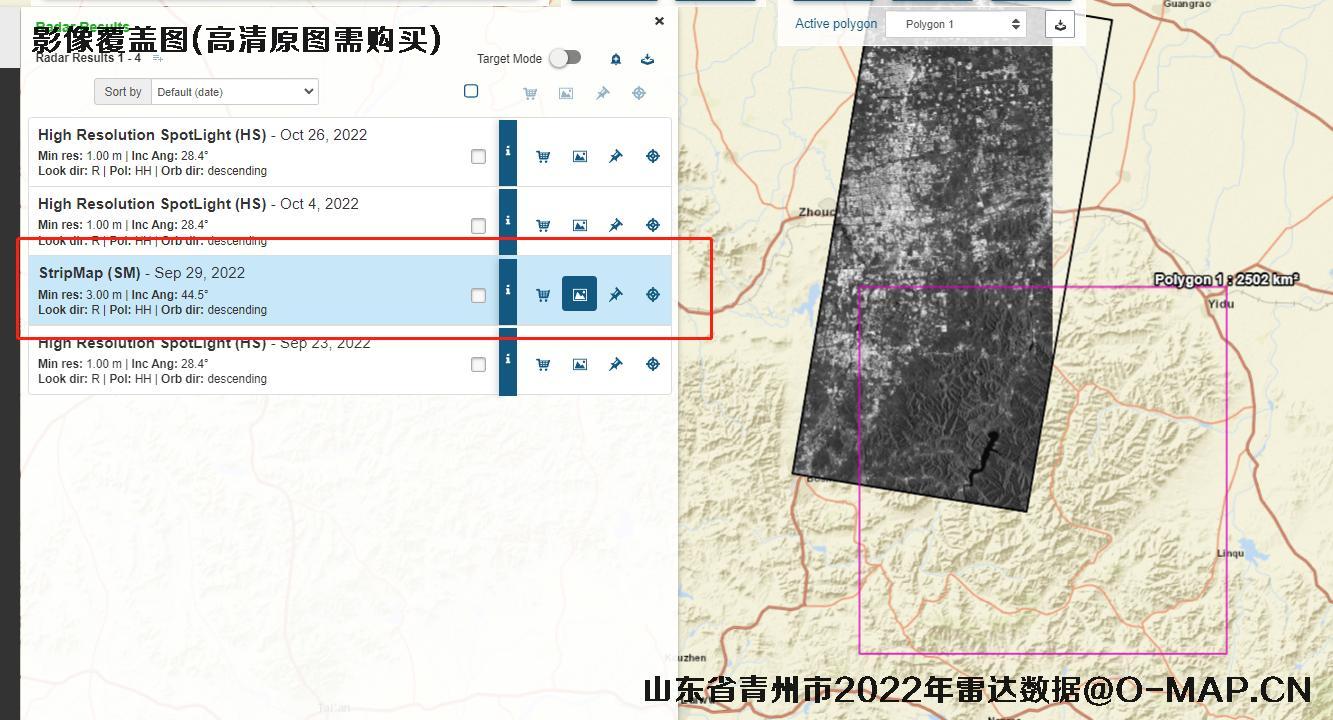Screen dimensions: 1333x720
Task: Pin the Oct 26, 2022 SpotLight result
Action: tap(616, 156)
